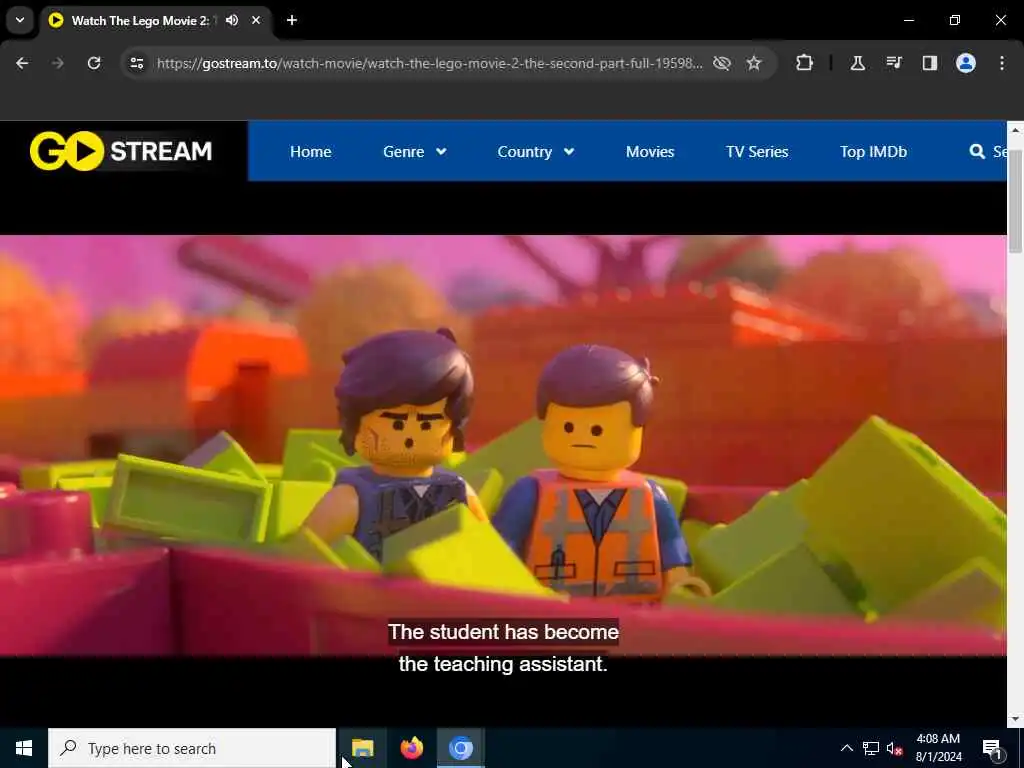Open Chrome Labs flask icon
This screenshot has width=1024, height=768.
tap(857, 63)
